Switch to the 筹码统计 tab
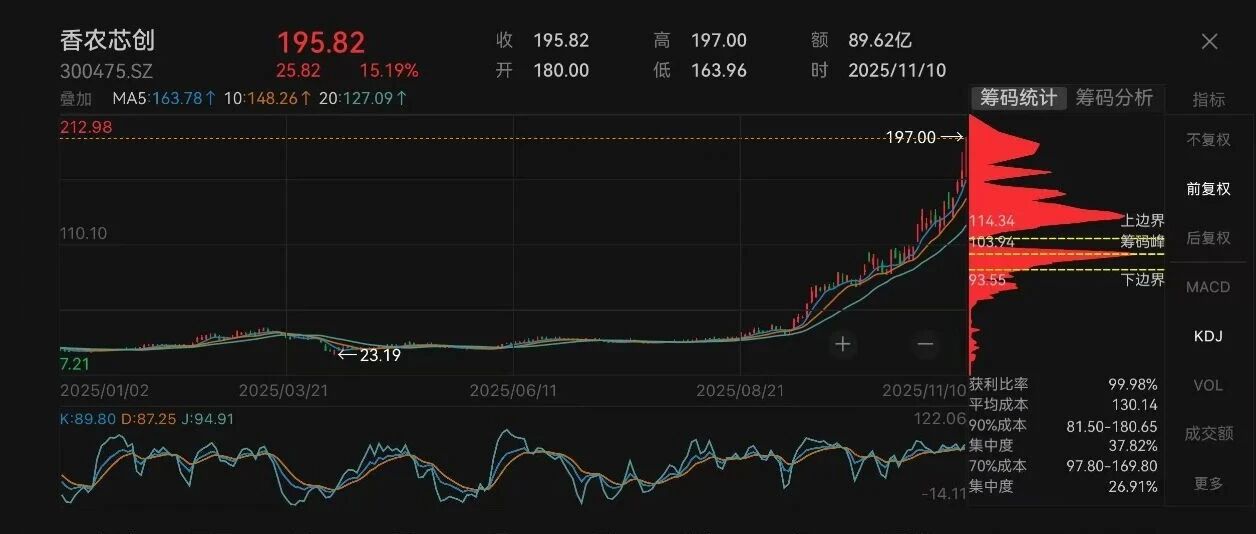 (x=1018, y=97)
